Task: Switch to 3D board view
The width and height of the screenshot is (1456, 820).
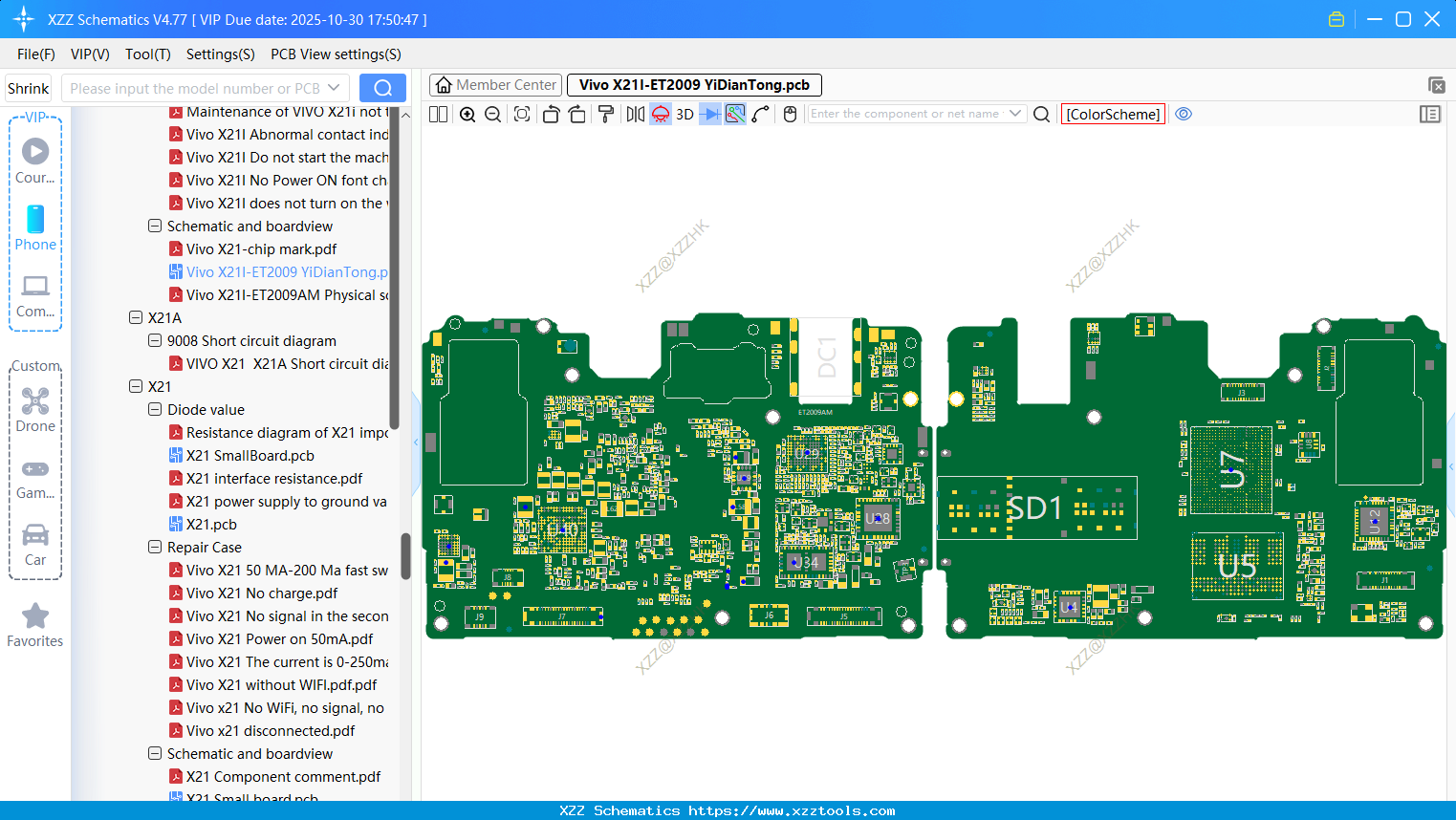Action: (x=685, y=115)
